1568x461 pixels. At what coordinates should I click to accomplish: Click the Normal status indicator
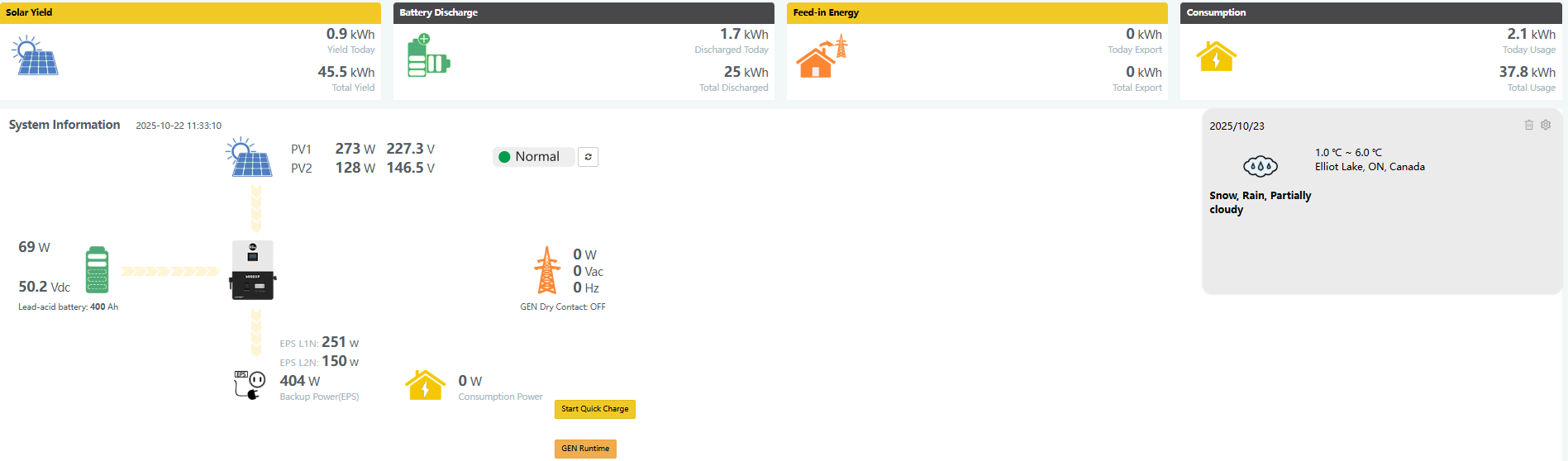(533, 157)
